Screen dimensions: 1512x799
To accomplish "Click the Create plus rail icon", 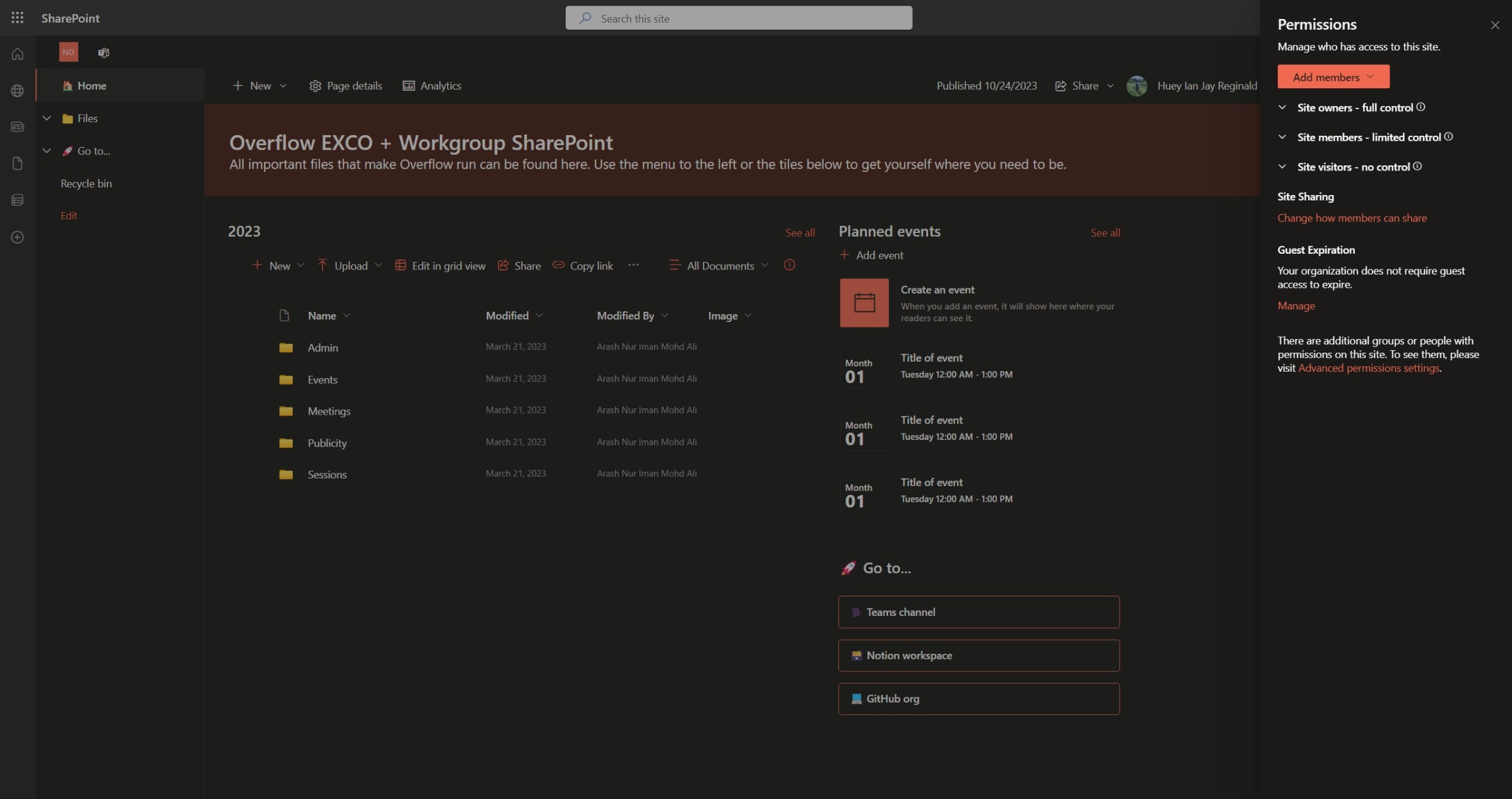I will pos(17,237).
